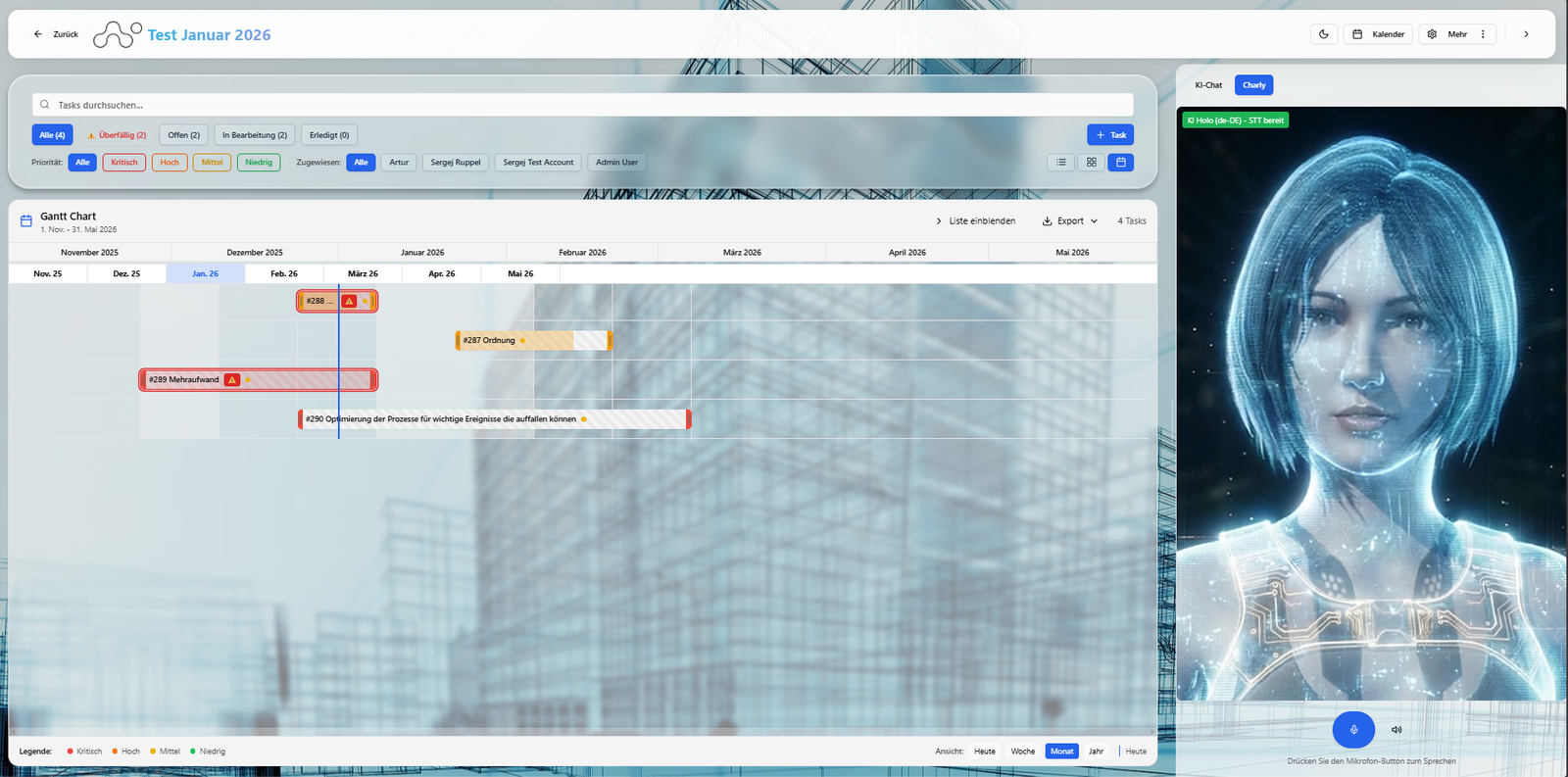Filter tasks assigned to Sergej Test Account
Viewport: 1568px width, 777px height.
coord(538,163)
